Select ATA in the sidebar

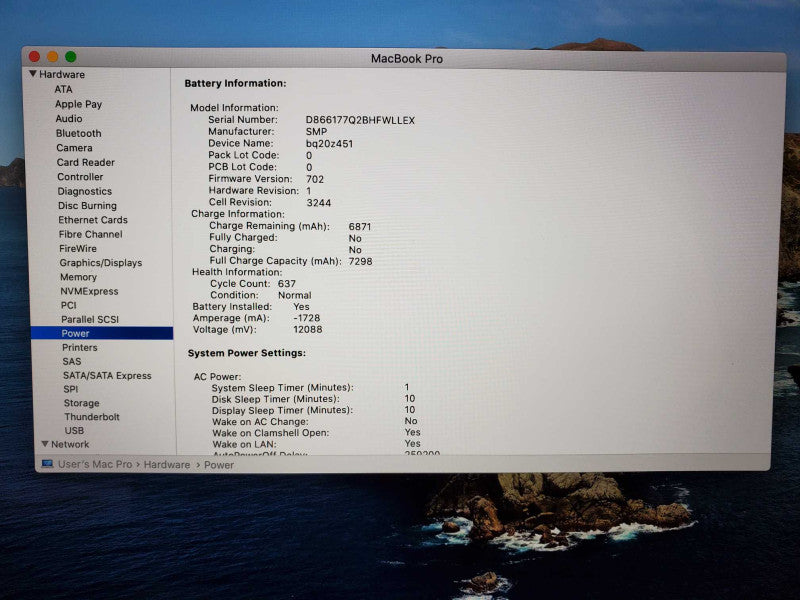point(63,89)
